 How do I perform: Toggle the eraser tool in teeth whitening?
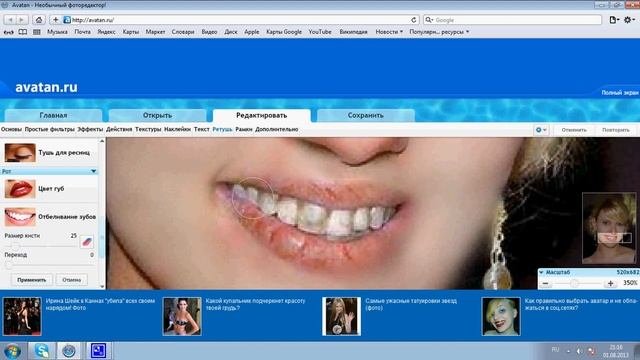87,242
